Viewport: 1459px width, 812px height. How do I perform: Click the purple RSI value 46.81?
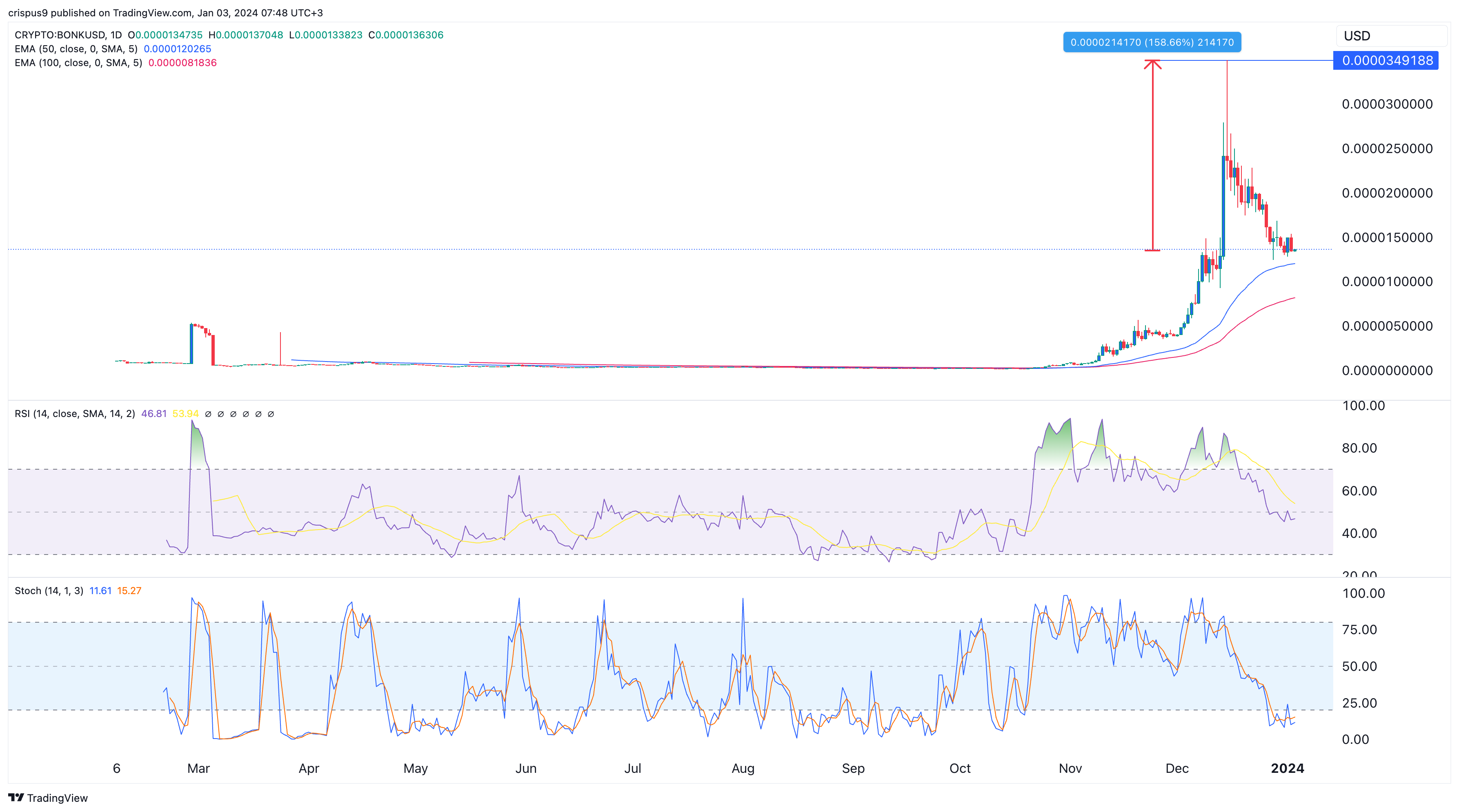pyautogui.click(x=154, y=413)
